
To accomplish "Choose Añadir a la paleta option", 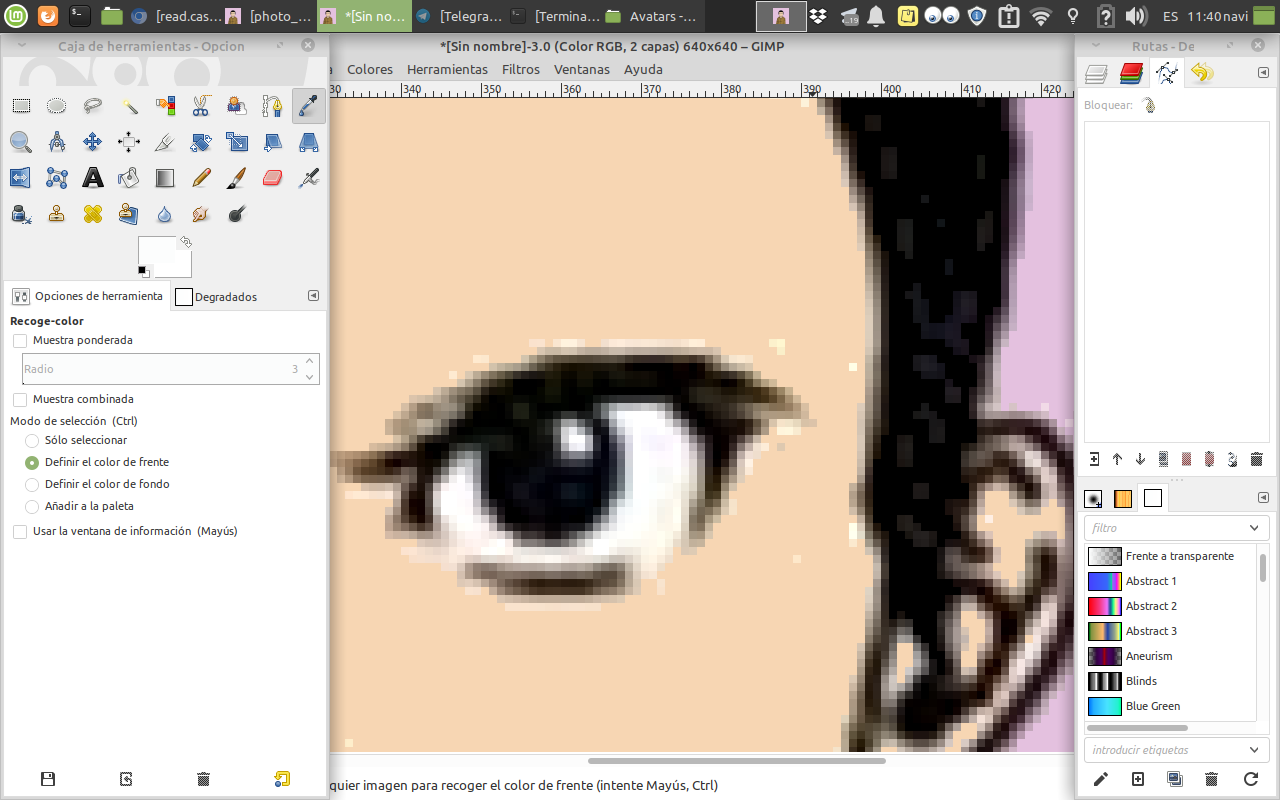I will point(32,506).
